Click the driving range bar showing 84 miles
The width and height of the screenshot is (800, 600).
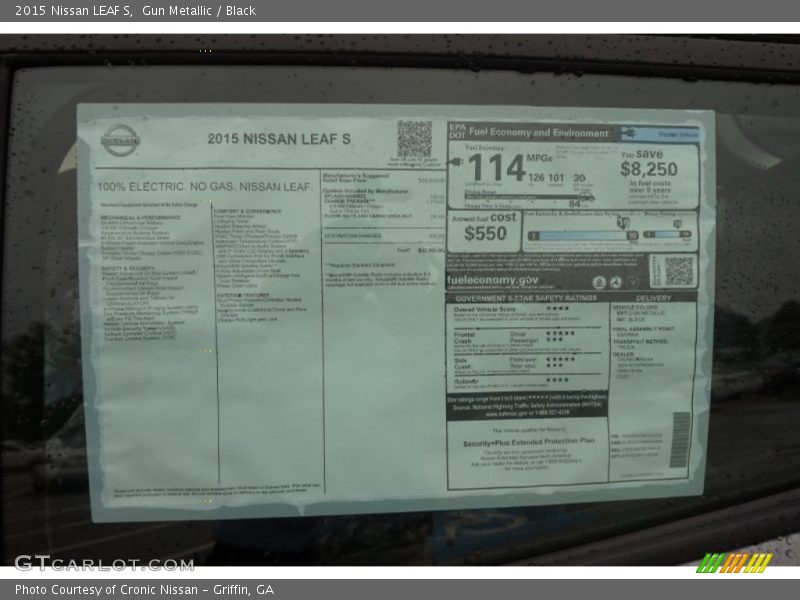coord(529,197)
